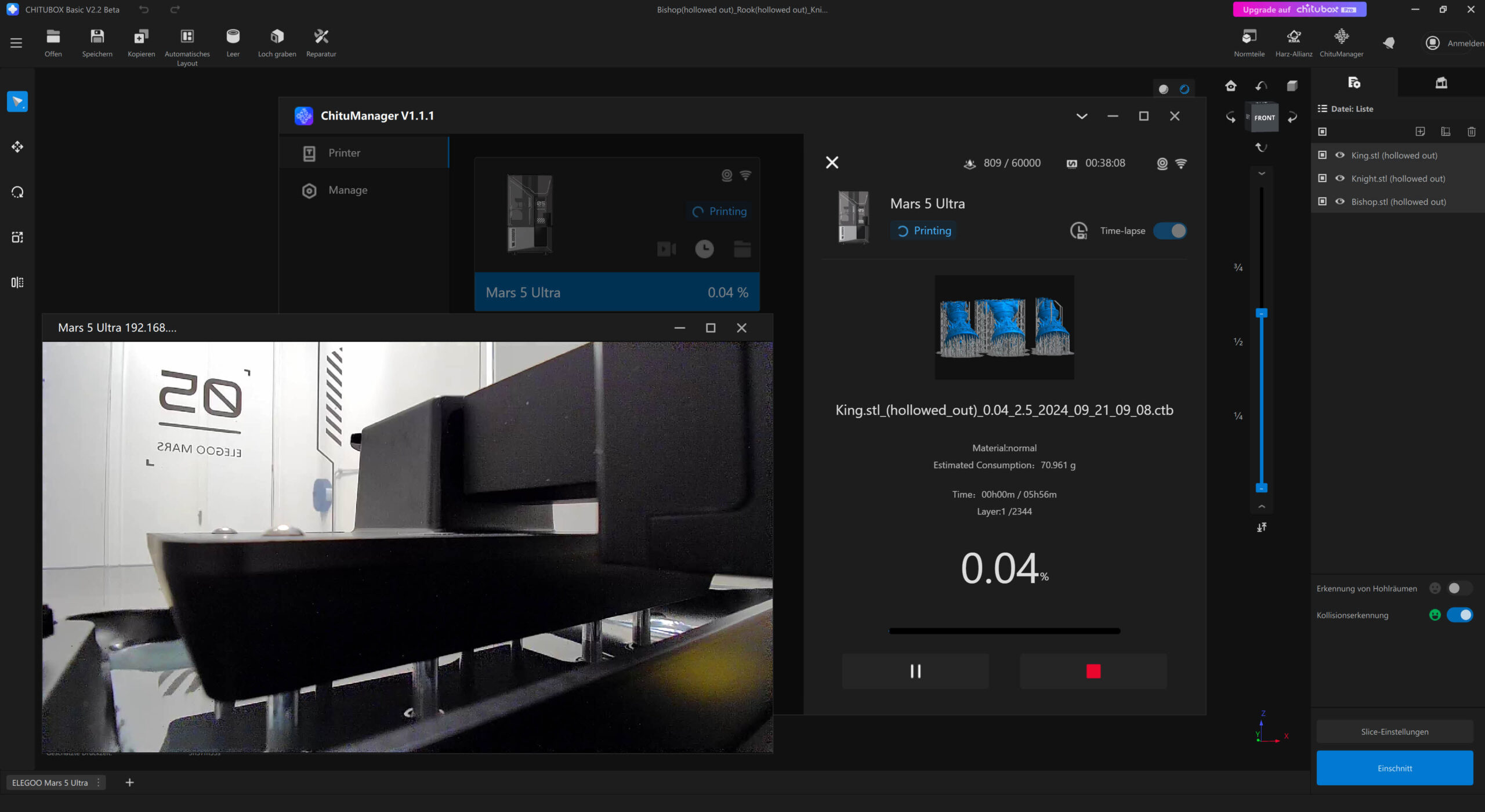Hide King.stl with eye icon
The image size is (1485, 812).
(x=1340, y=155)
